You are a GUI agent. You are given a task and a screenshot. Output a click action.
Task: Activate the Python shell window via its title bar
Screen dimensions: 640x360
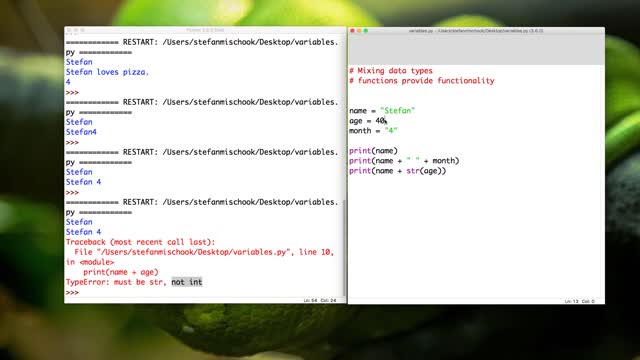click(x=205, y=30)
